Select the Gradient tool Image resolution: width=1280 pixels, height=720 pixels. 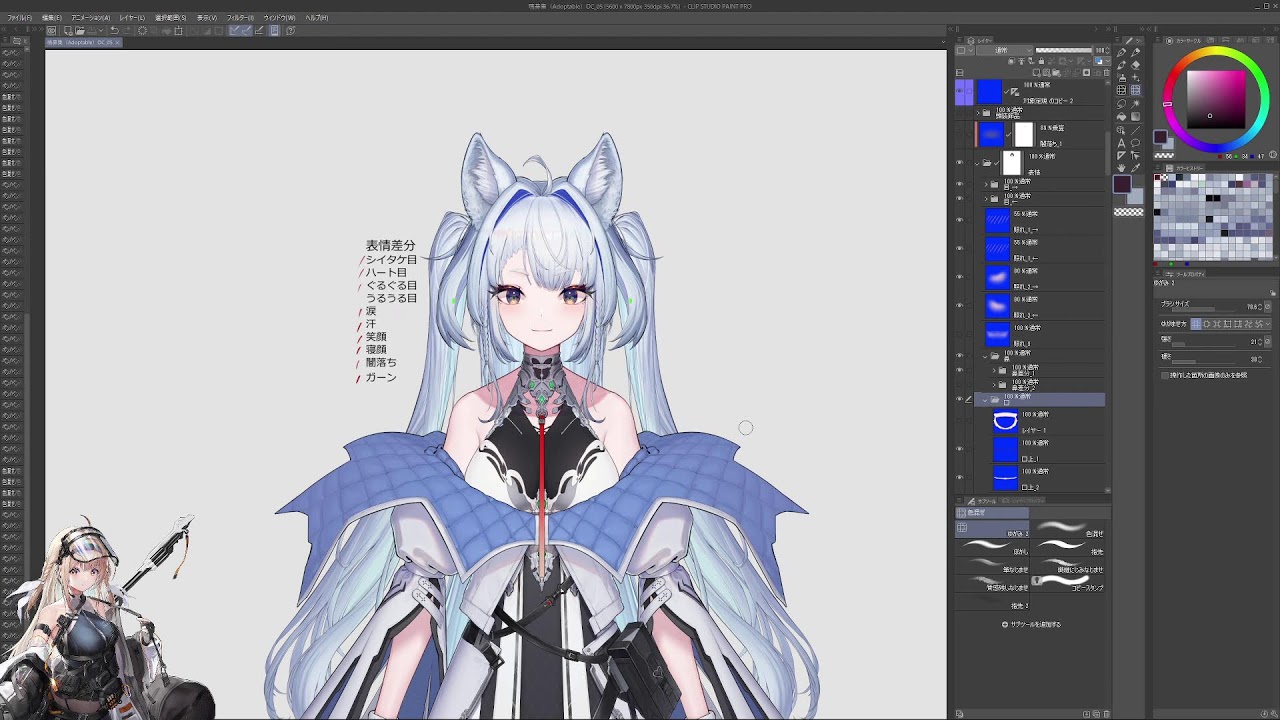1135,116
